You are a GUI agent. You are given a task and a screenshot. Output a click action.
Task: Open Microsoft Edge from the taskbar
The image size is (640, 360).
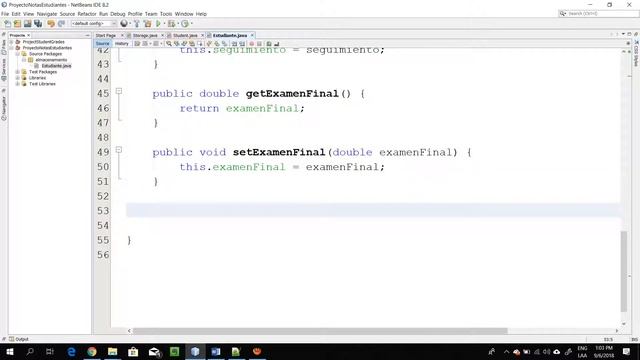[71, 351]
